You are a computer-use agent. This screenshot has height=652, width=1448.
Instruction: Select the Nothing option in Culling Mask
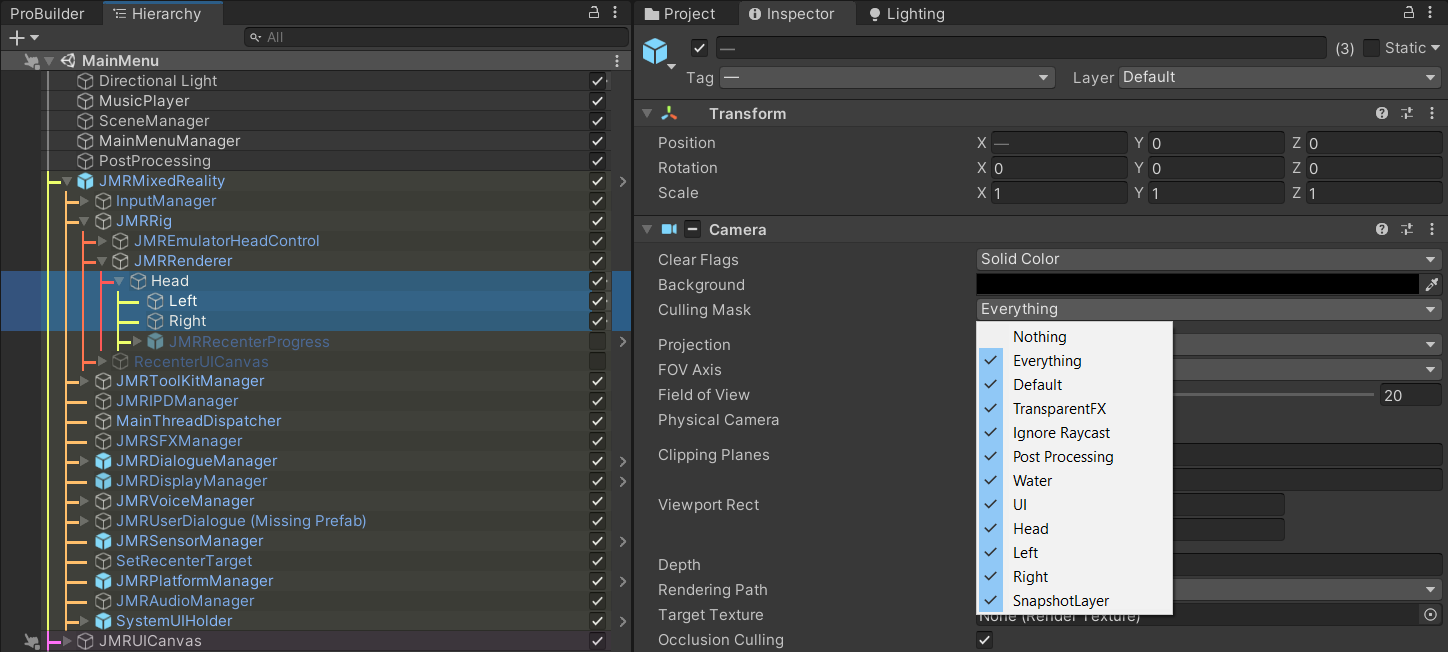pyautogui.click(x=1039, y=337)
